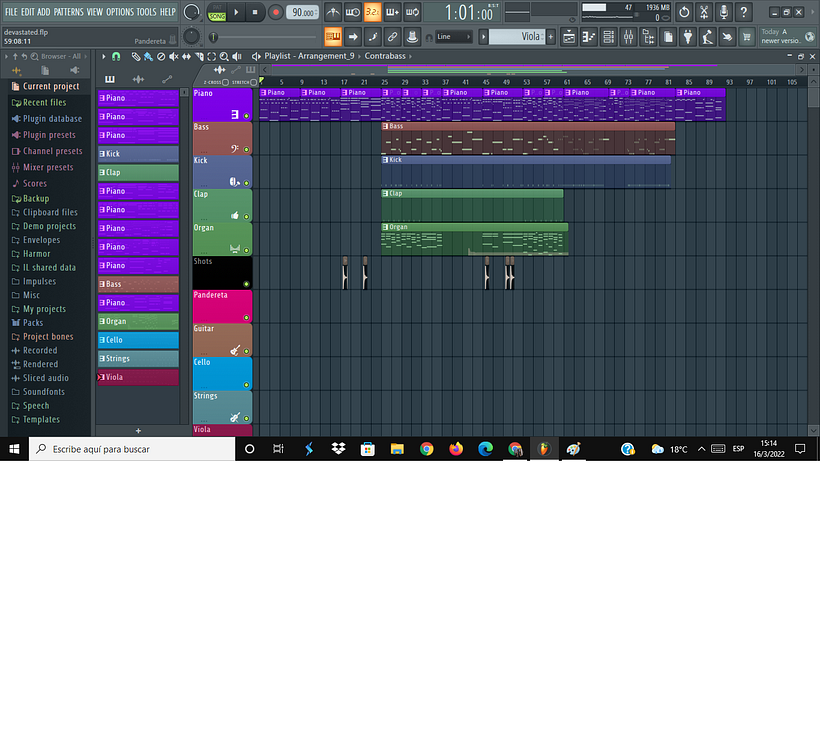
Task: Select the playlist Slice tool
Action: [199, 56]
